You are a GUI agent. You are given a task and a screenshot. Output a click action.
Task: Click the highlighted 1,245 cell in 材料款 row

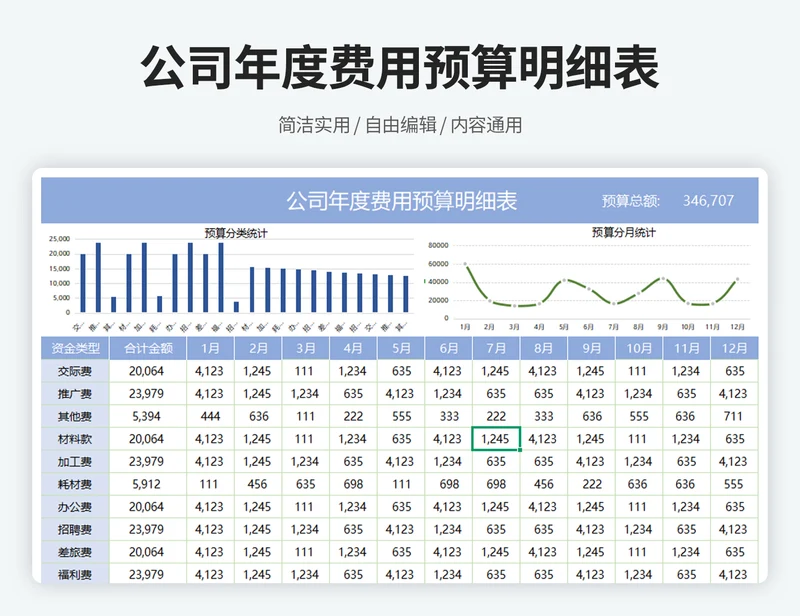pos(496,439)
